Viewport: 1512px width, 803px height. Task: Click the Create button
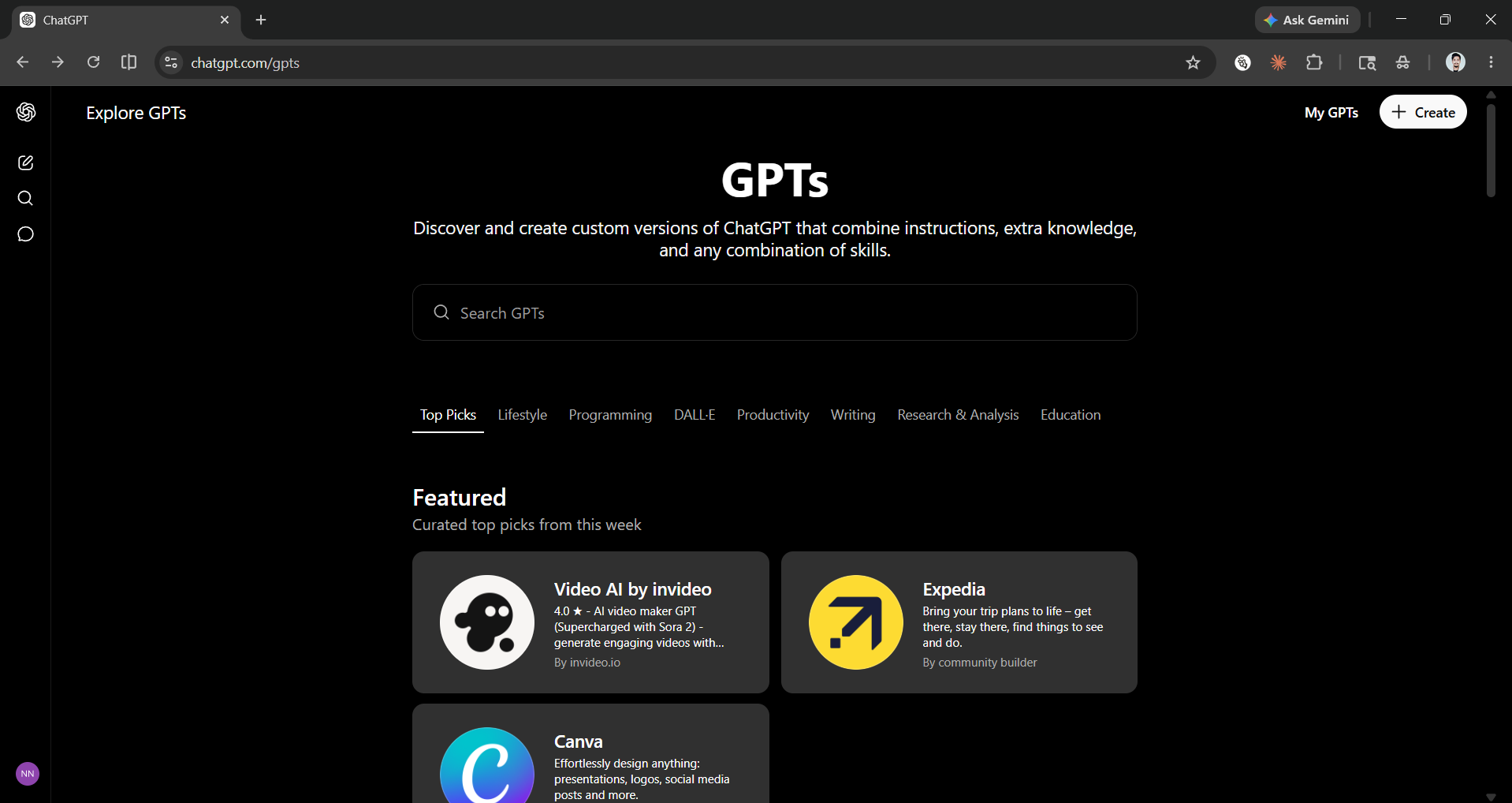pos(1423,112)
